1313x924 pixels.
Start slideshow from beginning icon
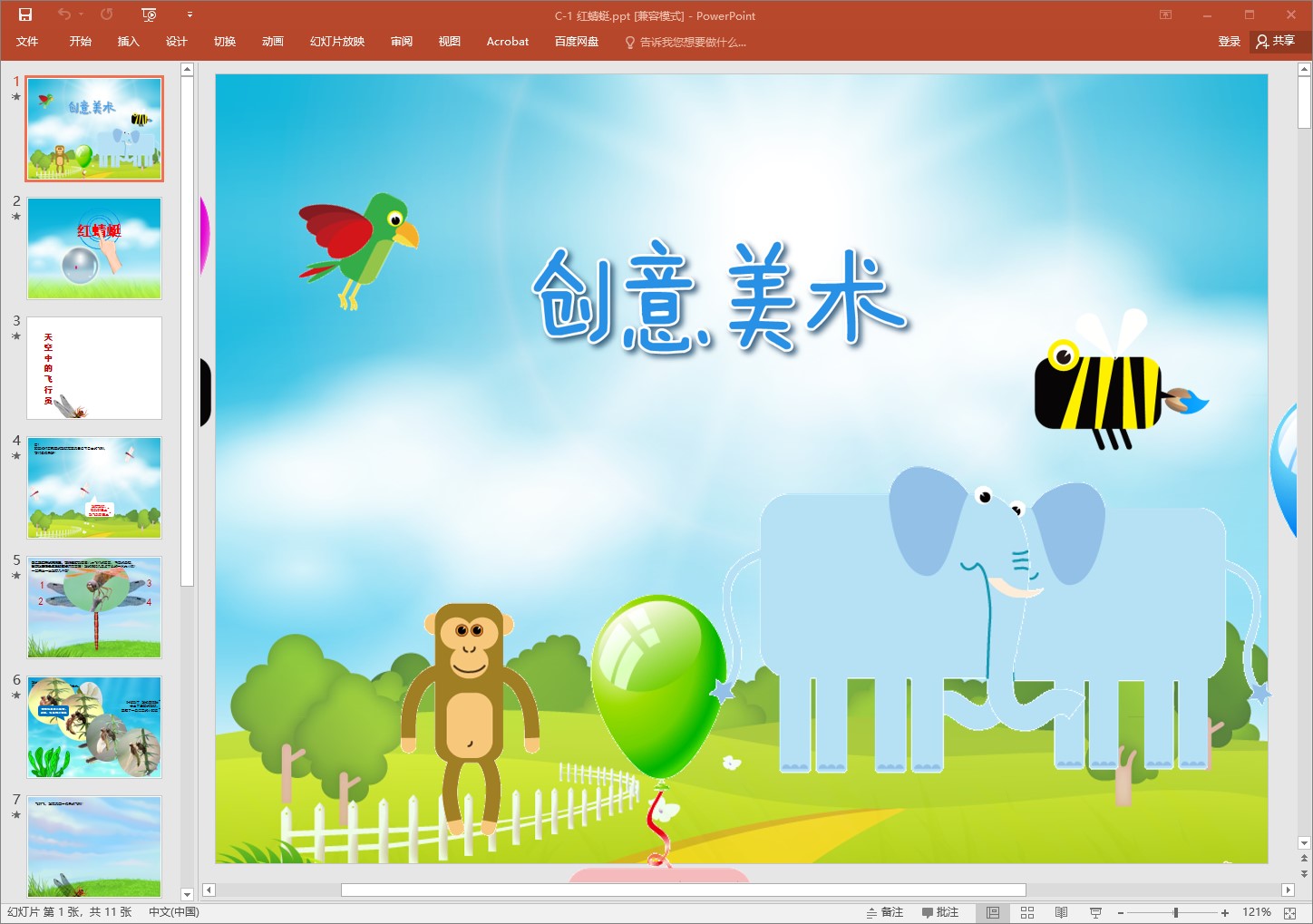[x=150, y=15]
